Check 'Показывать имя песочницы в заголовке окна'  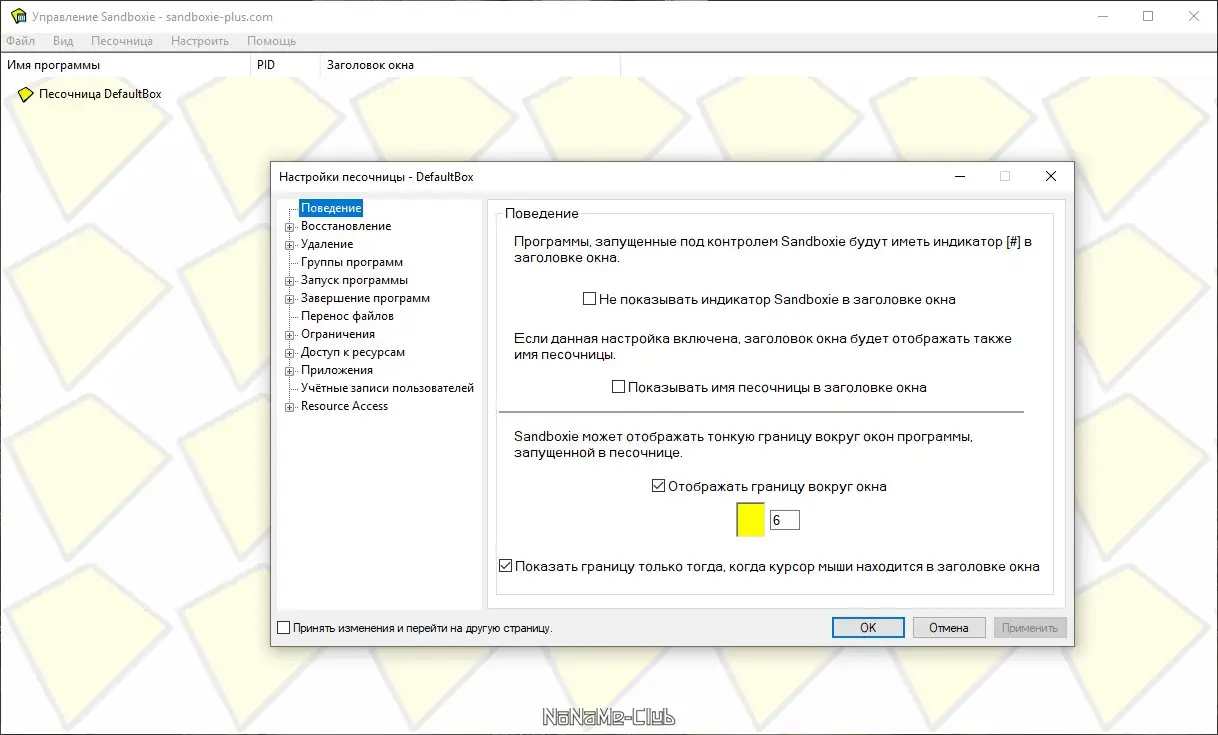(x=618, y=387)
